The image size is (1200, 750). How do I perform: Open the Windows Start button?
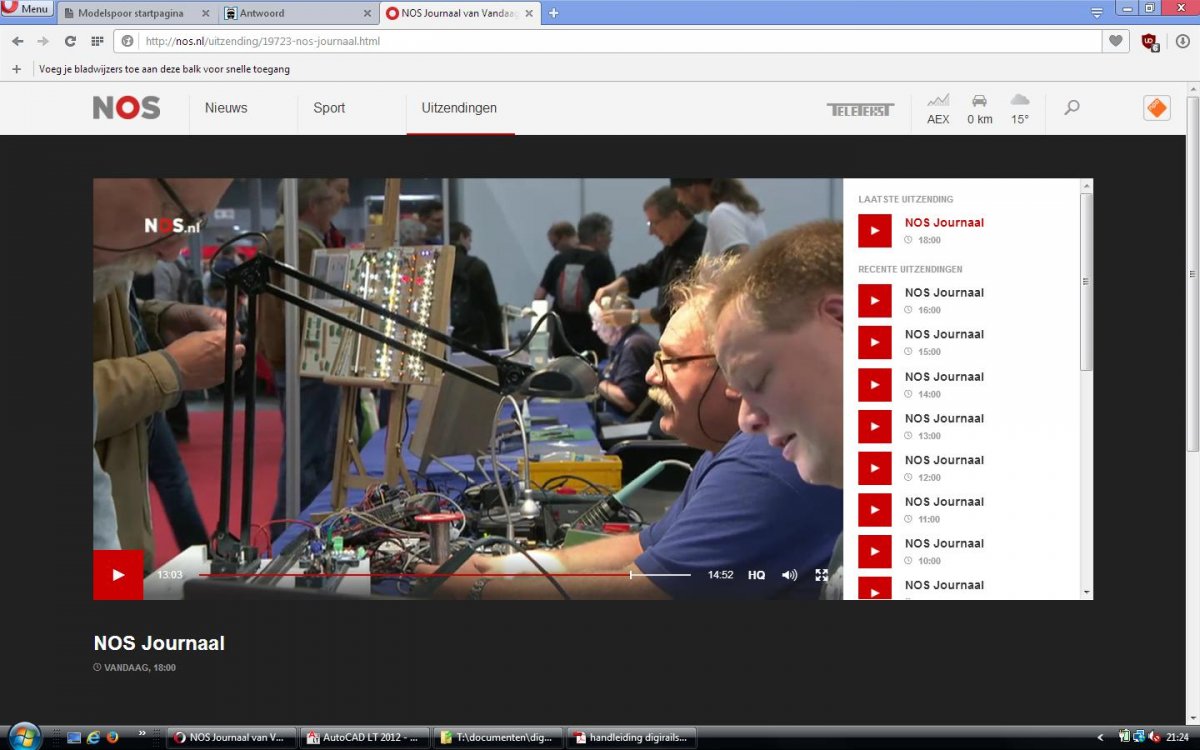(24, 737)
